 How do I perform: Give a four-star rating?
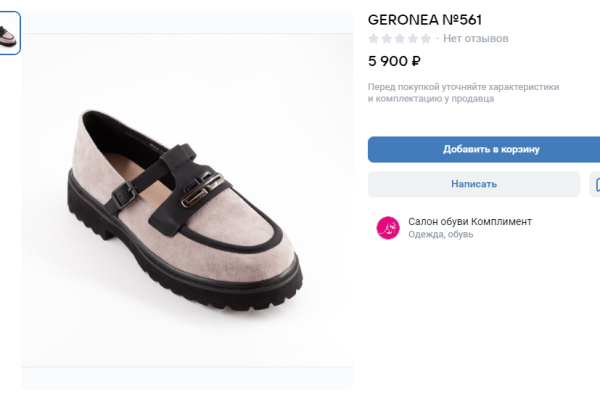[413, 39]
